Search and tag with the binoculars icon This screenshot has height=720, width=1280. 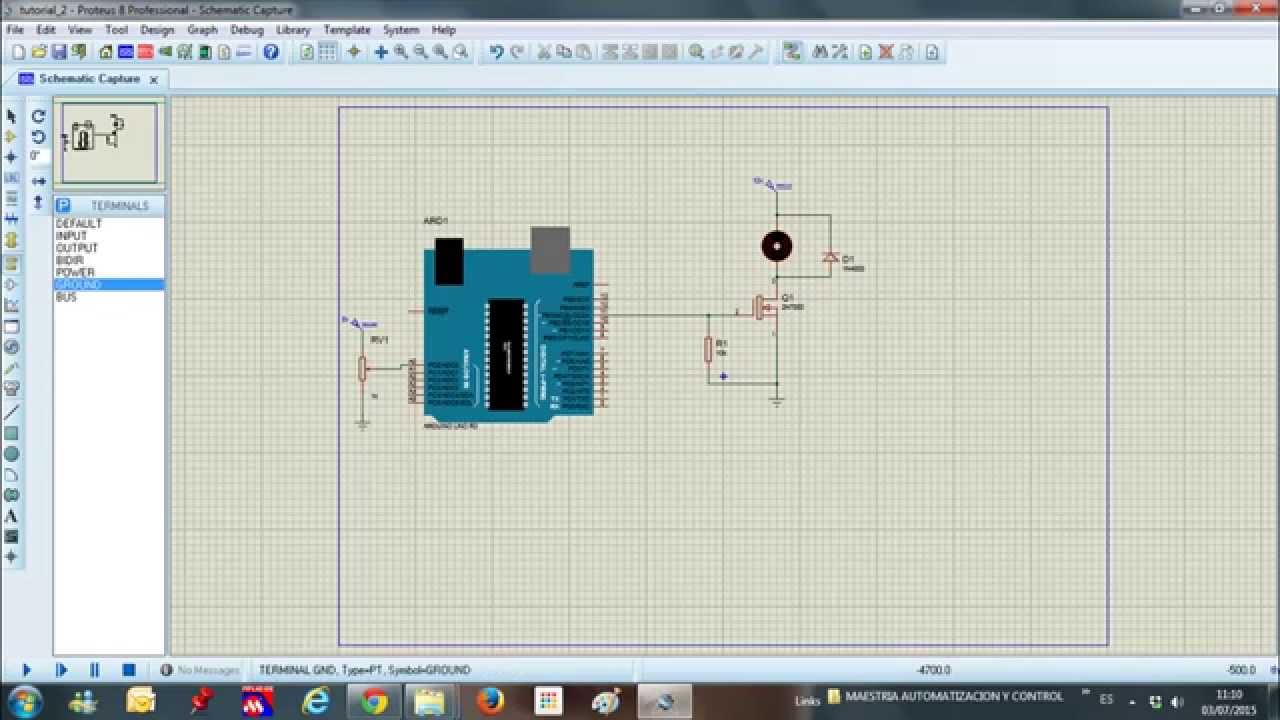click(x=820, y=52)
